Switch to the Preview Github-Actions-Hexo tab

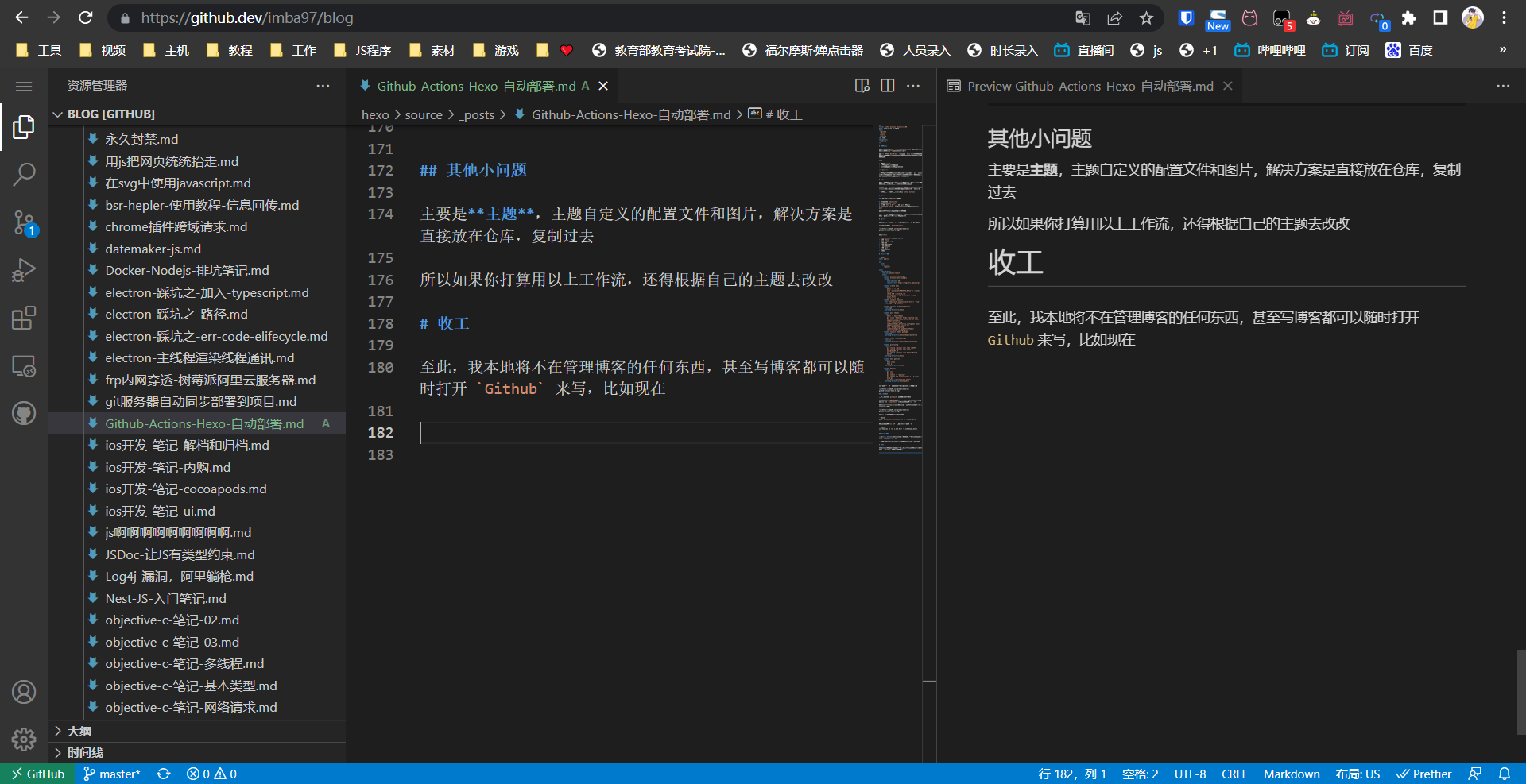point(1089,86)
